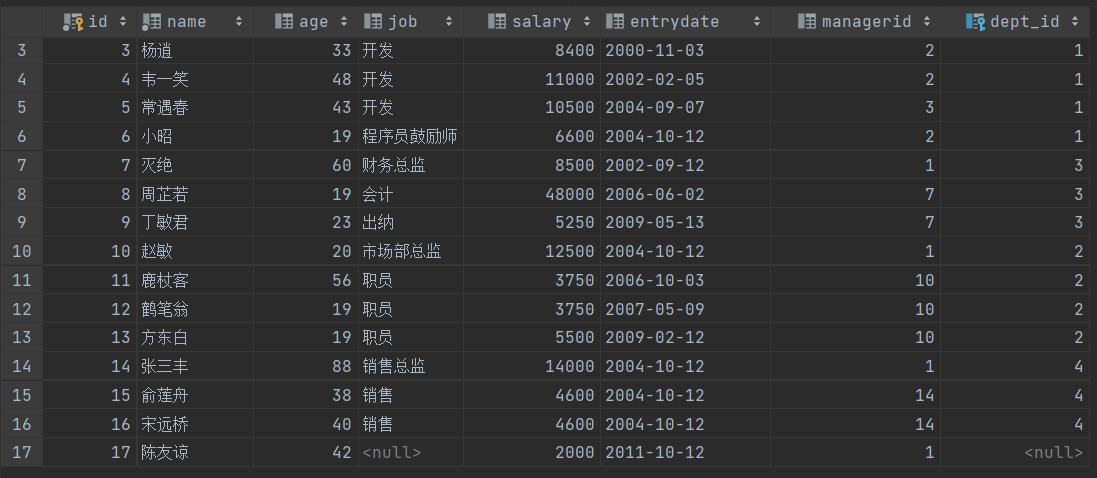Click the salary cell 48000

point(532,194)
